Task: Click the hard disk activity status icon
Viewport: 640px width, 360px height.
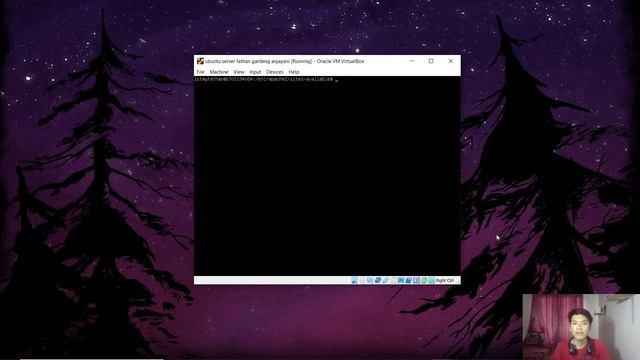Action: (354, 280)
